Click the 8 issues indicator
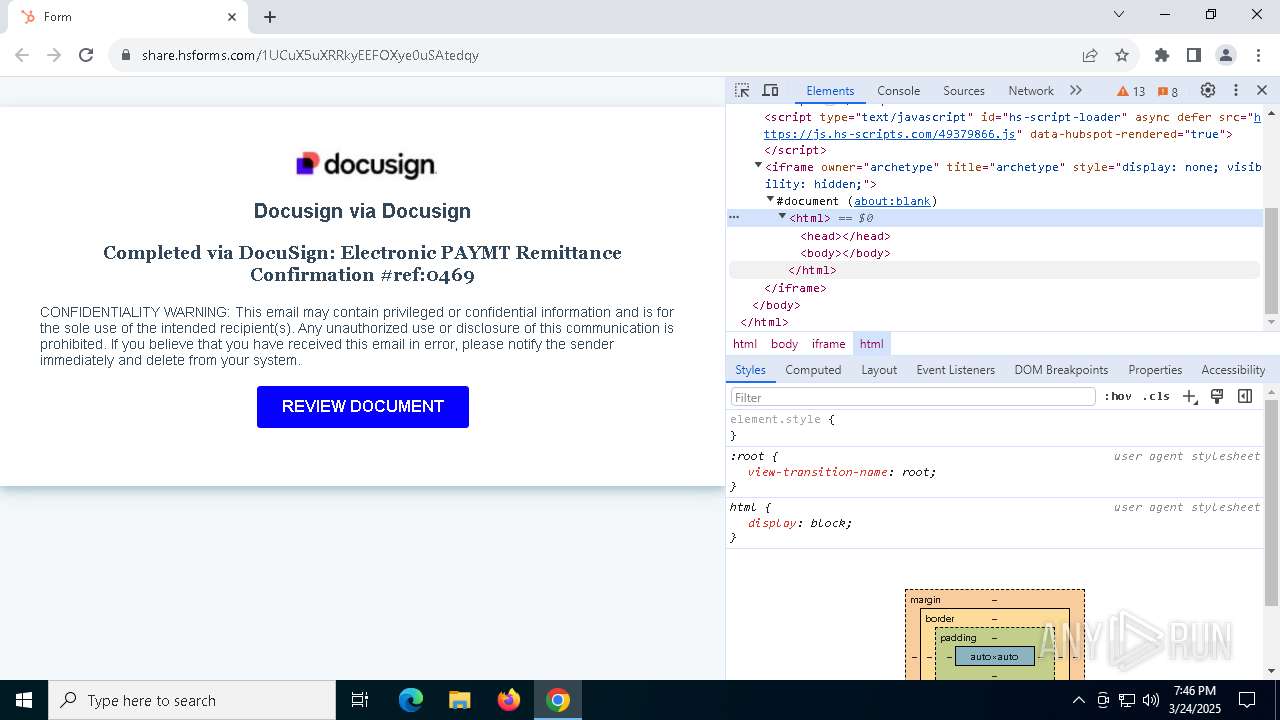The height and width of the screenshot is (720, 1280). pyautogui.click(x=1167, y=91)
